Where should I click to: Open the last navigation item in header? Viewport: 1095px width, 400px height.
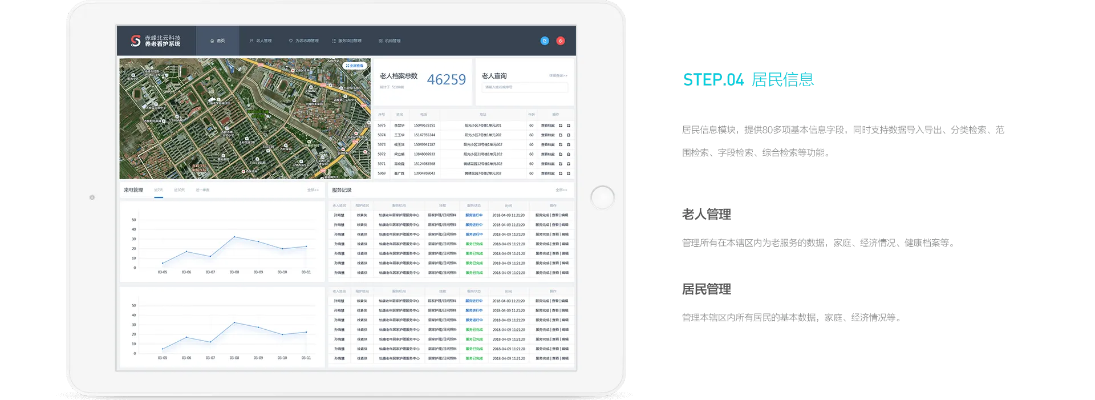coord(389,41)
